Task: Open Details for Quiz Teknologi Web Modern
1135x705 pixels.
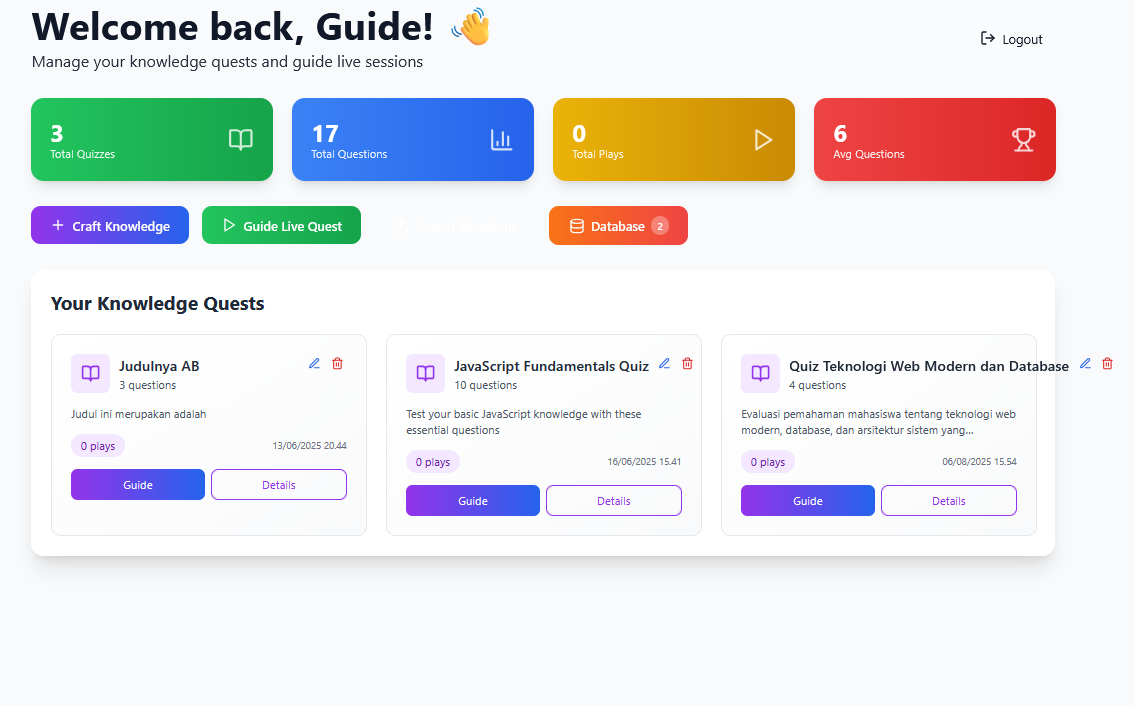Action: coord(948,501)
